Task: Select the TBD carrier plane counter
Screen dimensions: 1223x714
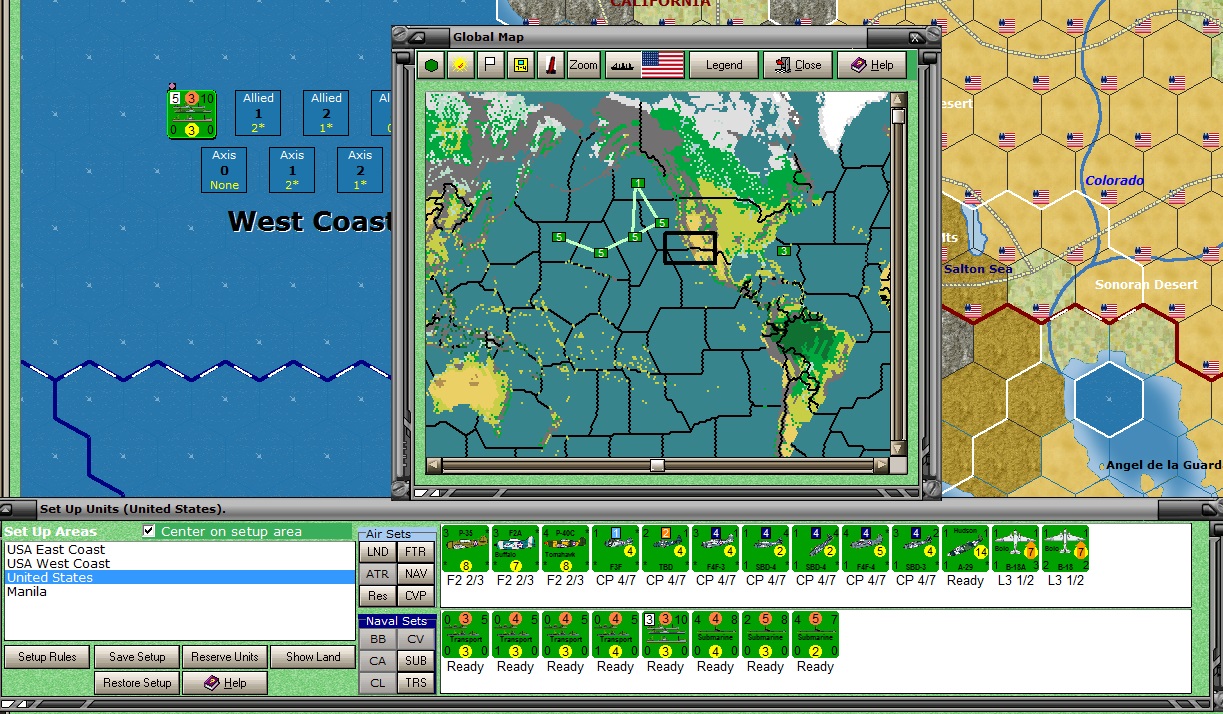Action: [x=665, y=549]
